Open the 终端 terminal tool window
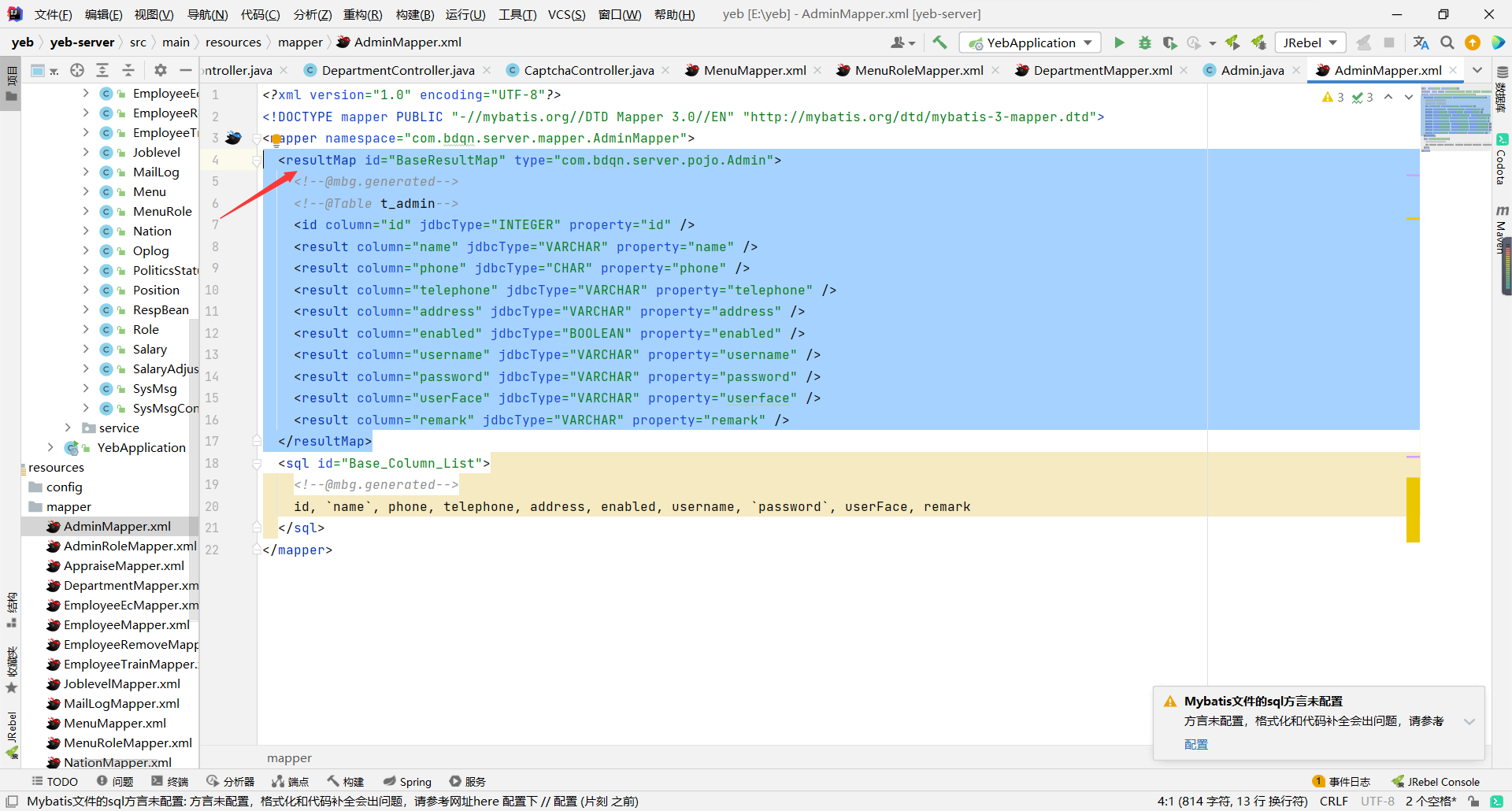 coord(170,782)
